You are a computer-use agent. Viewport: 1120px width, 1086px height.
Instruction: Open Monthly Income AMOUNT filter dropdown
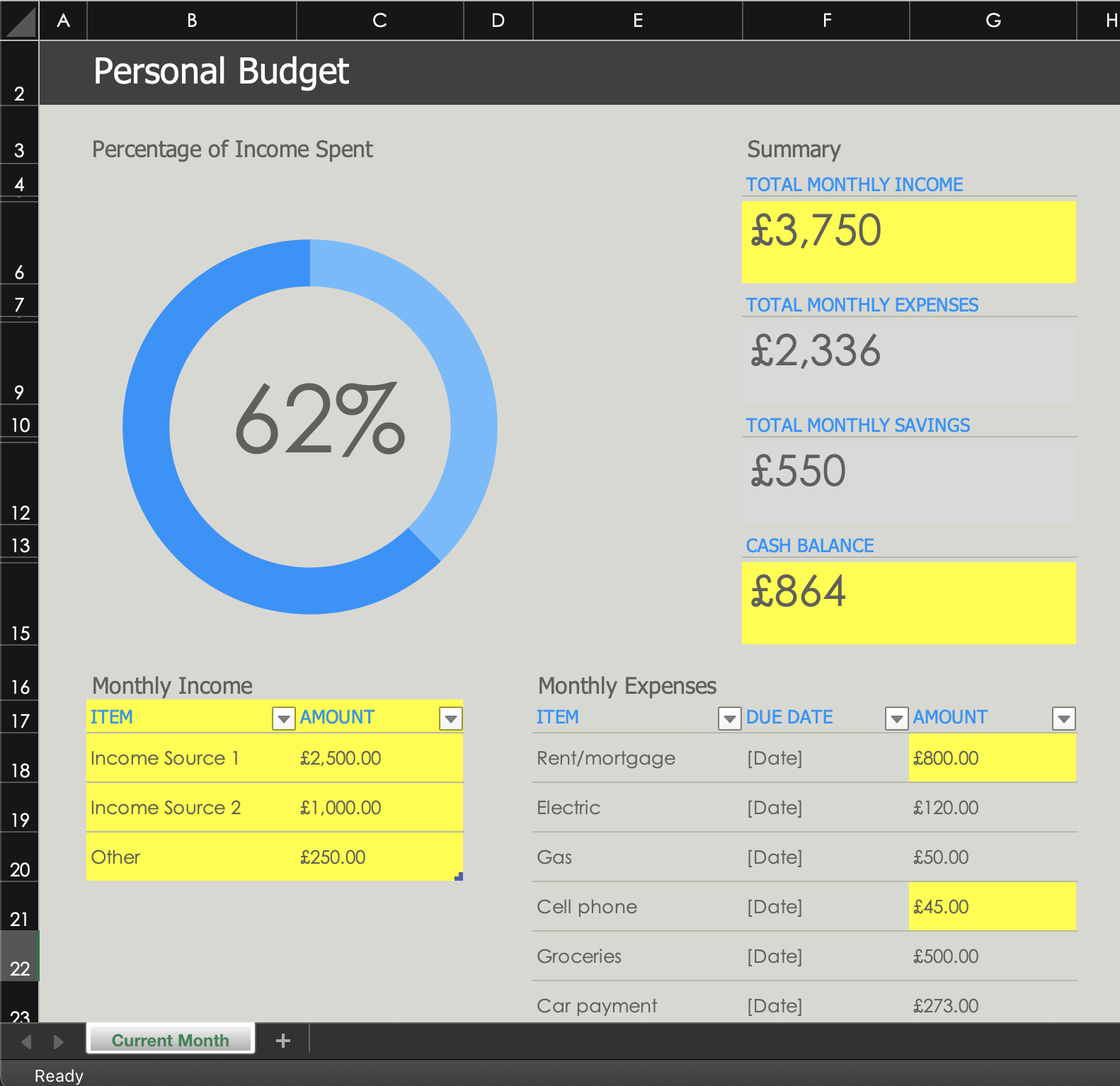point(450,719)
